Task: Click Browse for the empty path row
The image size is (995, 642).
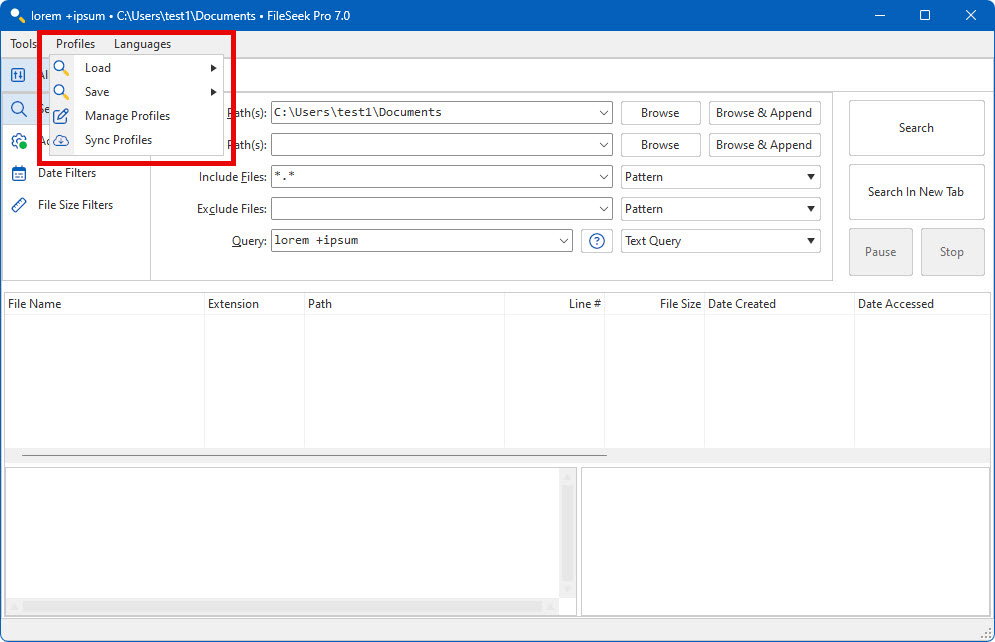Action: [x=661, y=145]
